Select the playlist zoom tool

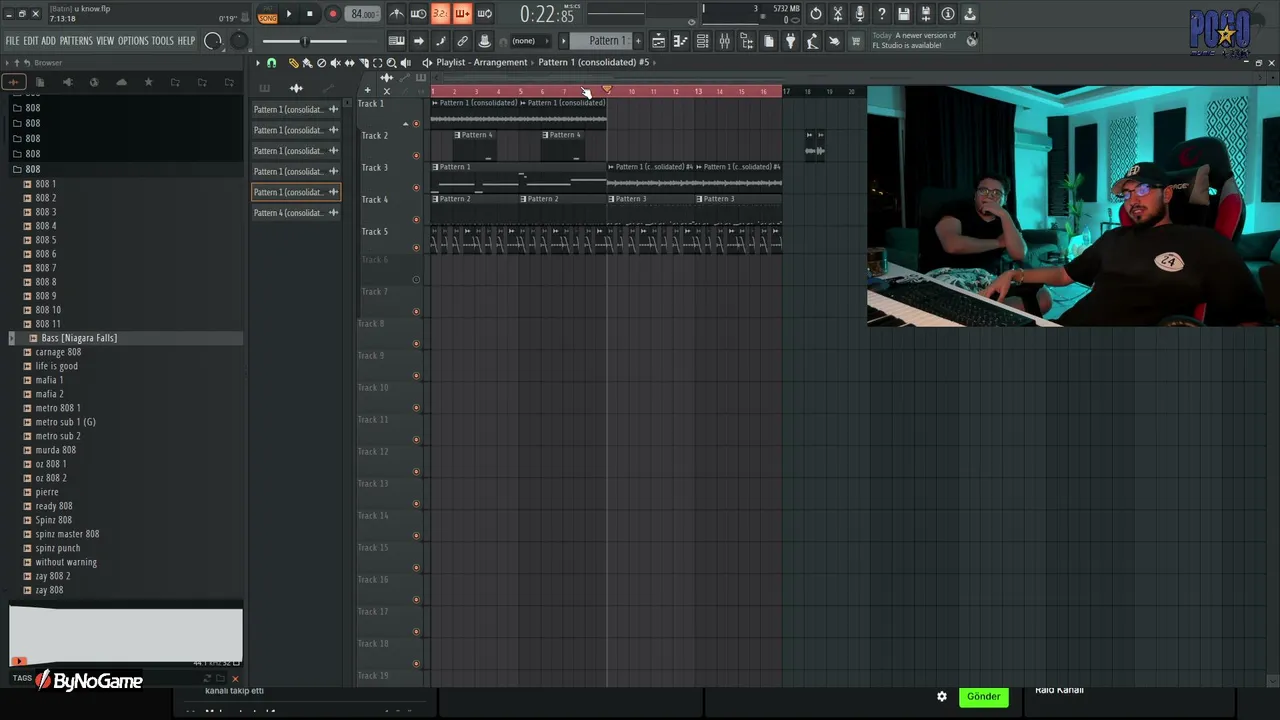(x=391, y=63)
